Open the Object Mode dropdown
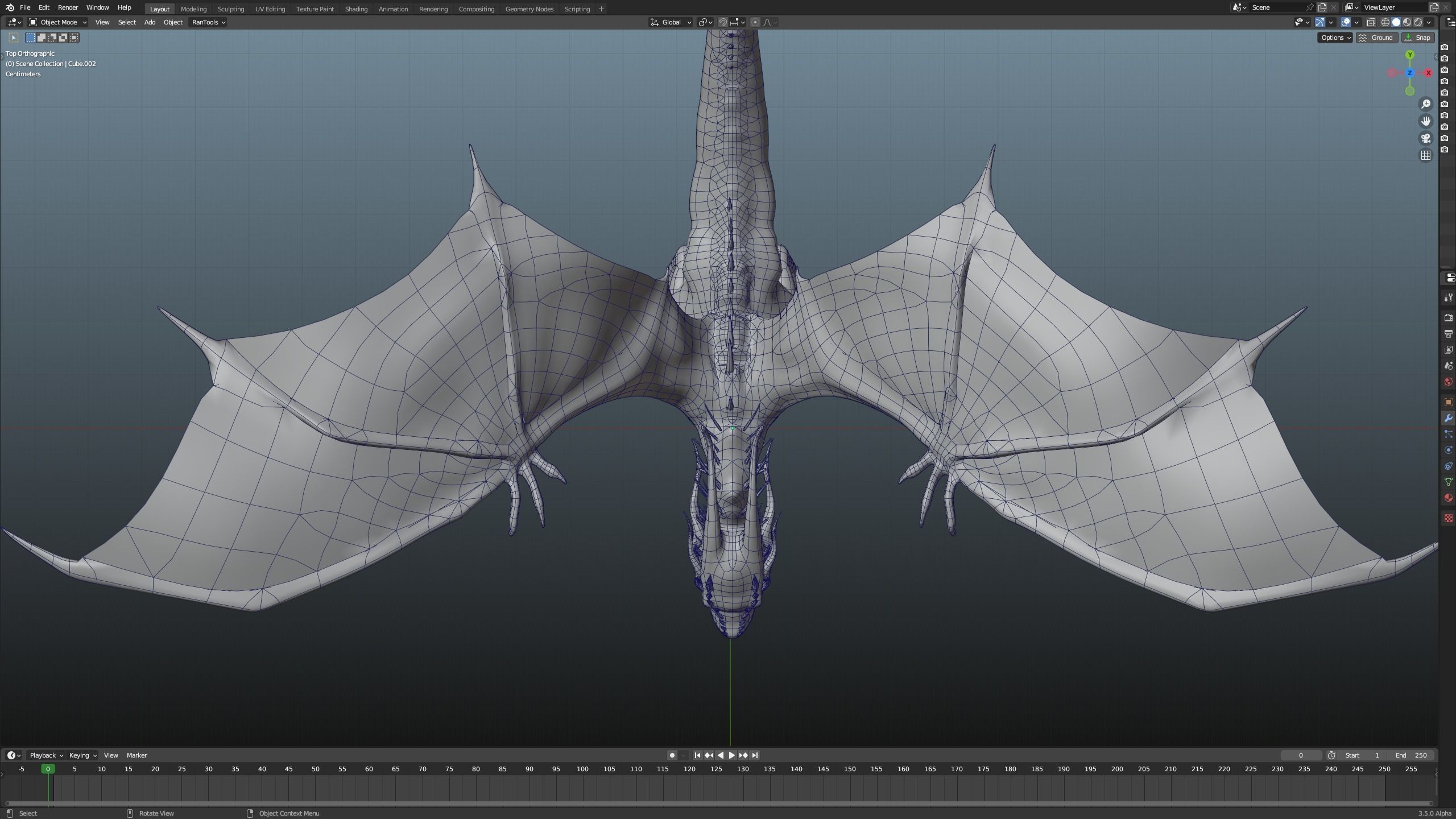 58,22
